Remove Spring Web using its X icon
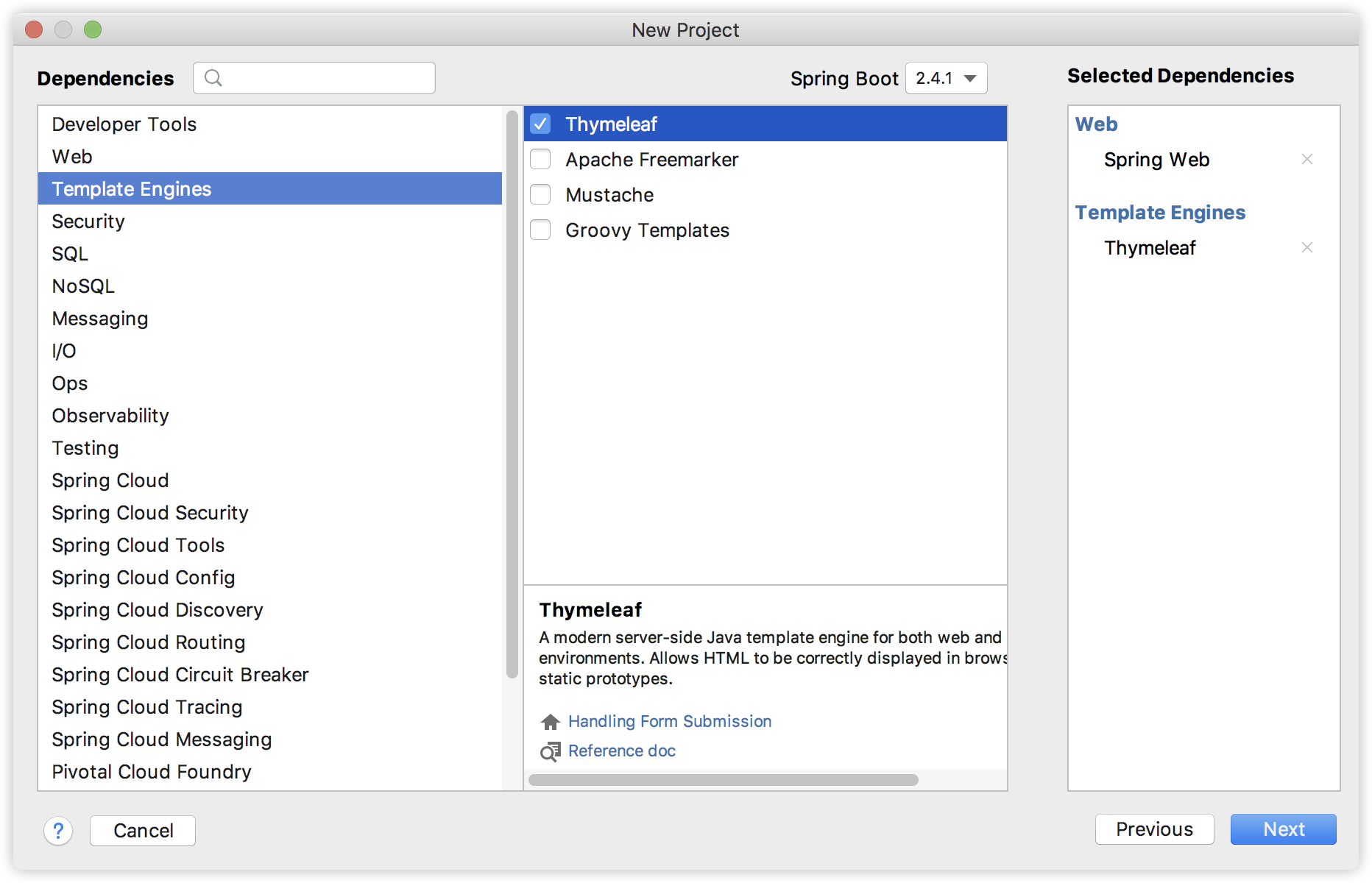Viewport: 1372px width, 883px height. (x=1307, y=159)
